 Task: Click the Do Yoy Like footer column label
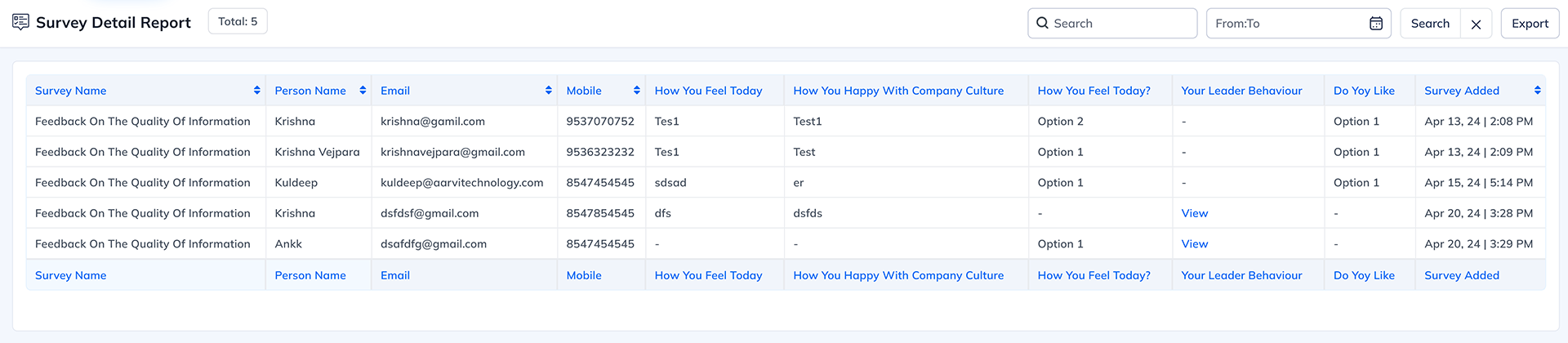1364,275
